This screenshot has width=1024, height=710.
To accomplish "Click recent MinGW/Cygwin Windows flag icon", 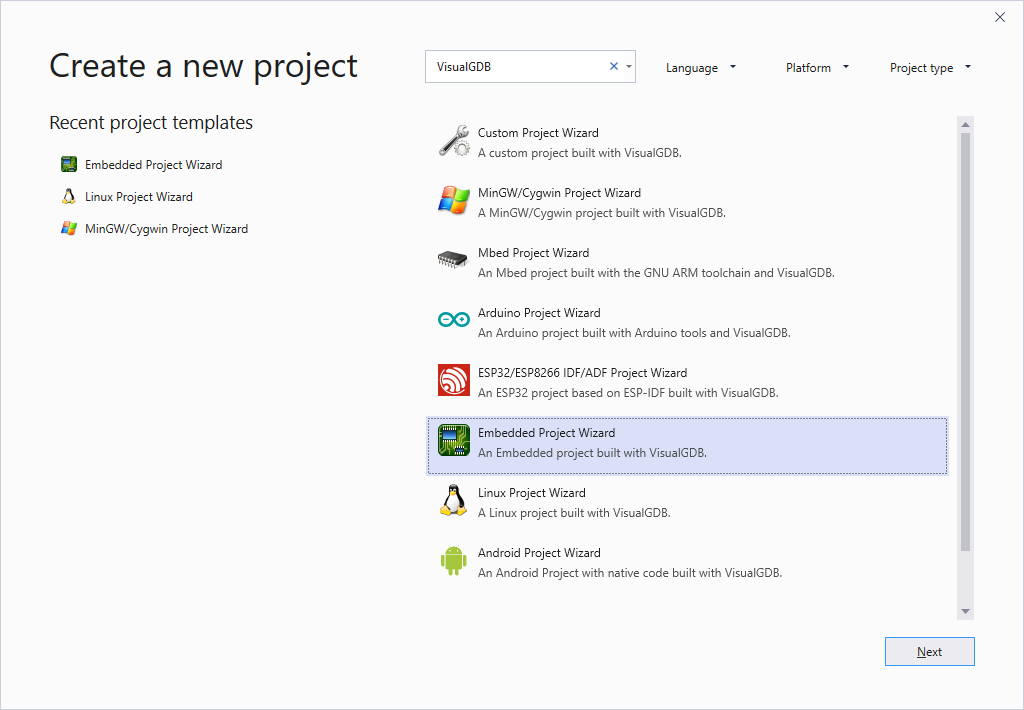I will (x=69, y=229).
